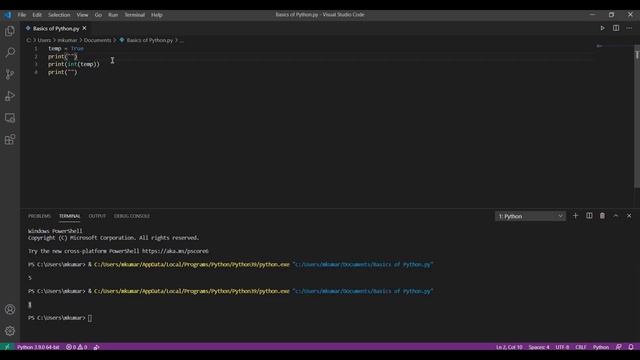This screenshot has width=640, height=360.
Task: Close the Basics of Python.py tab
Action: coord(84,28)
